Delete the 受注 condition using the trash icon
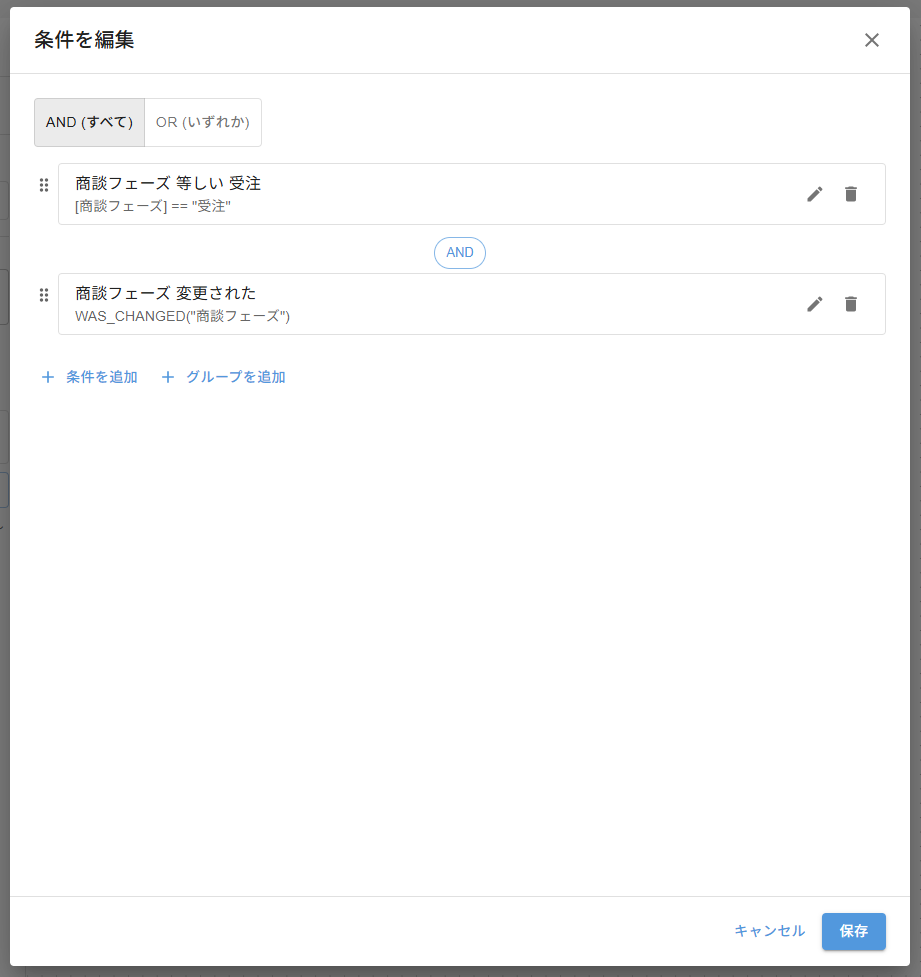921x977 pixels. (x=851, y=194)
